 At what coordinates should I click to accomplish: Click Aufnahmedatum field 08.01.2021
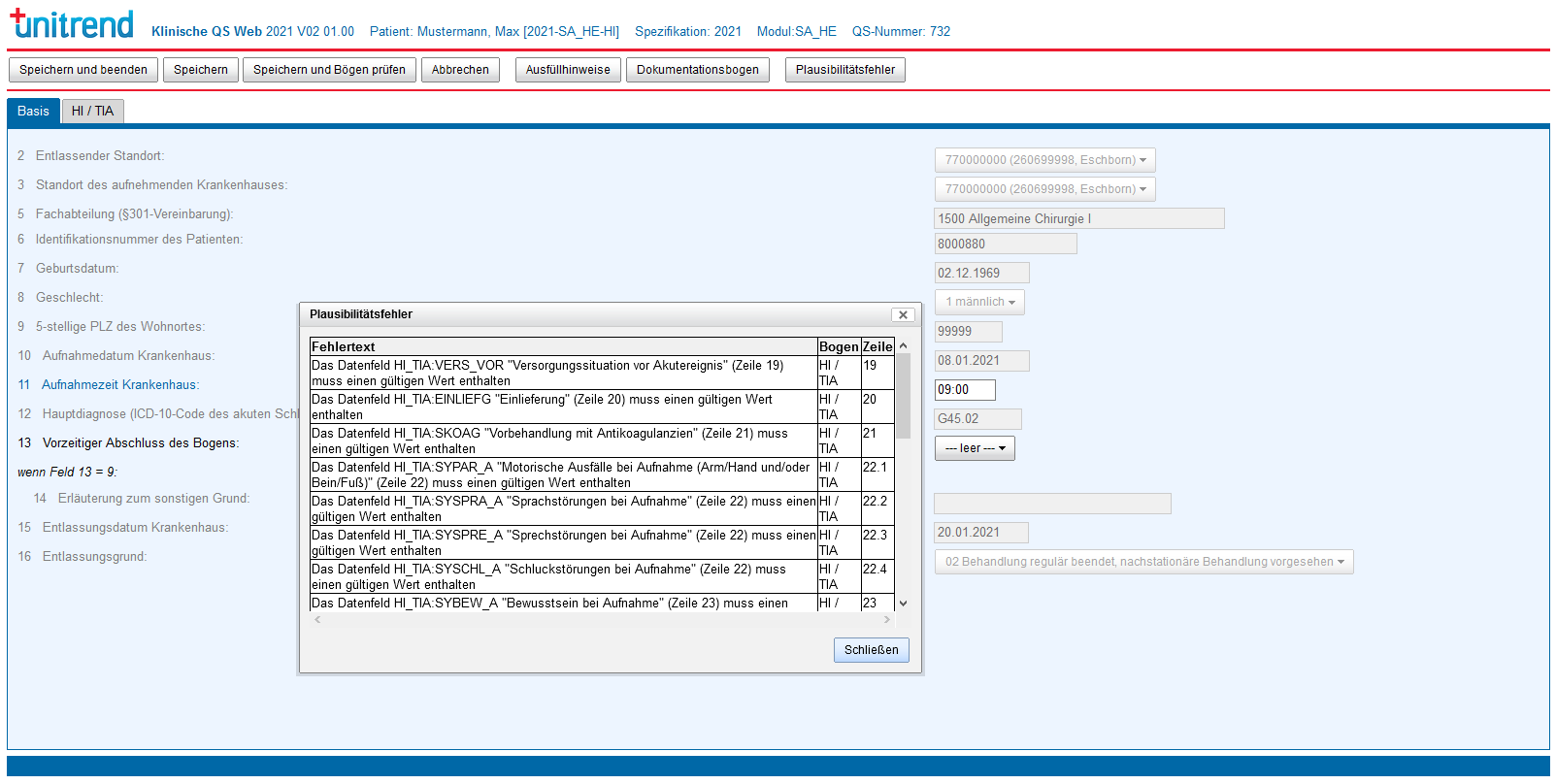tap(981, 360)
